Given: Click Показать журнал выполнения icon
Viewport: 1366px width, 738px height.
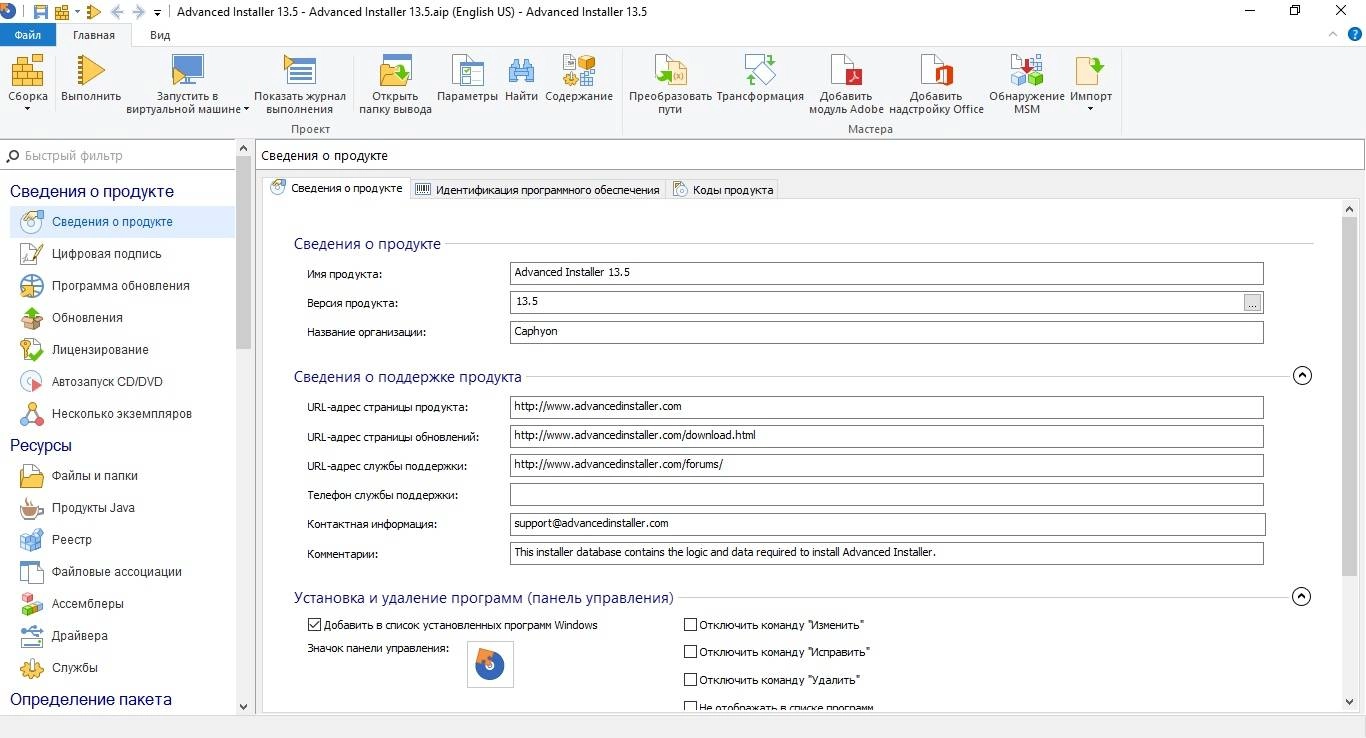Looking at the screenshot, I should [300, 70].
